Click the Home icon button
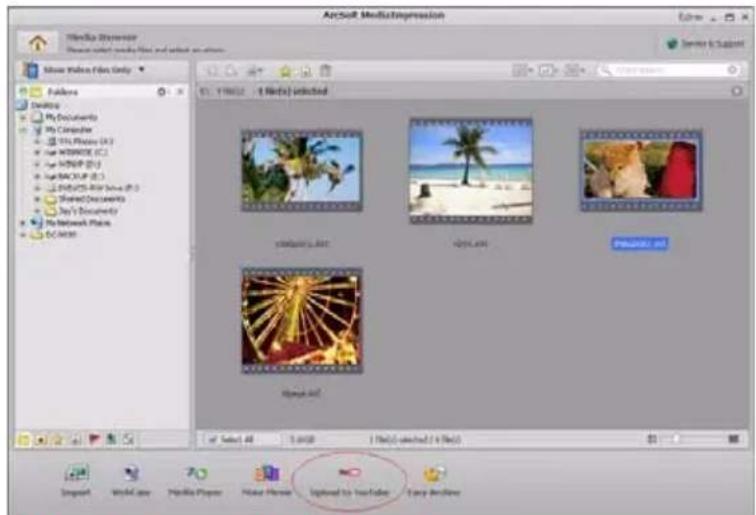Image resolution: width=756 pixels, height=515 pixels. coord(38,43)
